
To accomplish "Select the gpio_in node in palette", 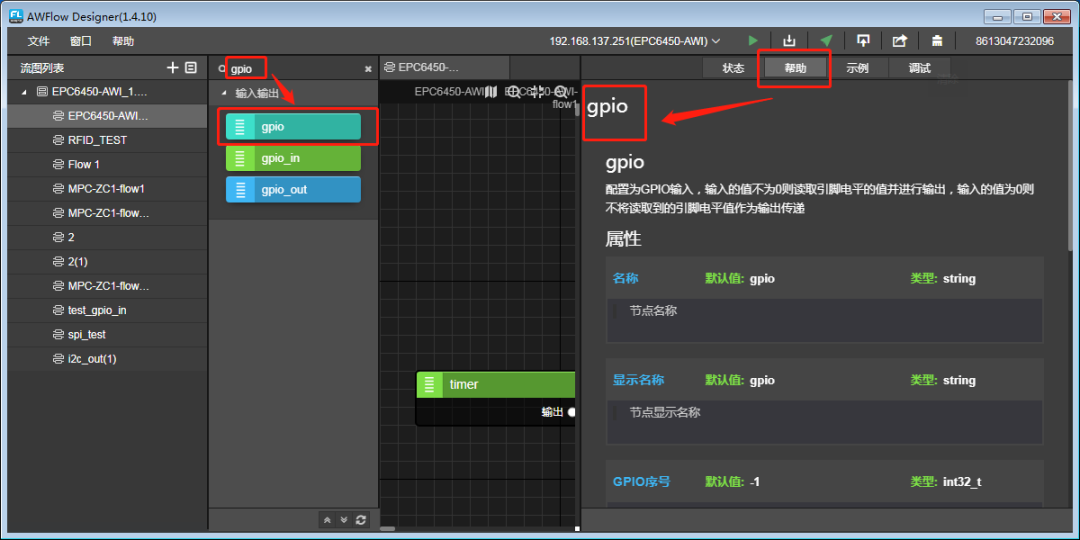I will pyautogui.click(x=293, y=158).
